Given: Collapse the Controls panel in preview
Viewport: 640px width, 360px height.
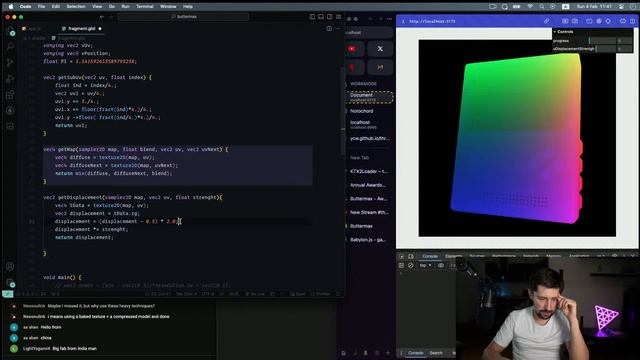Looking at the screenshot, I should point(564,32).
